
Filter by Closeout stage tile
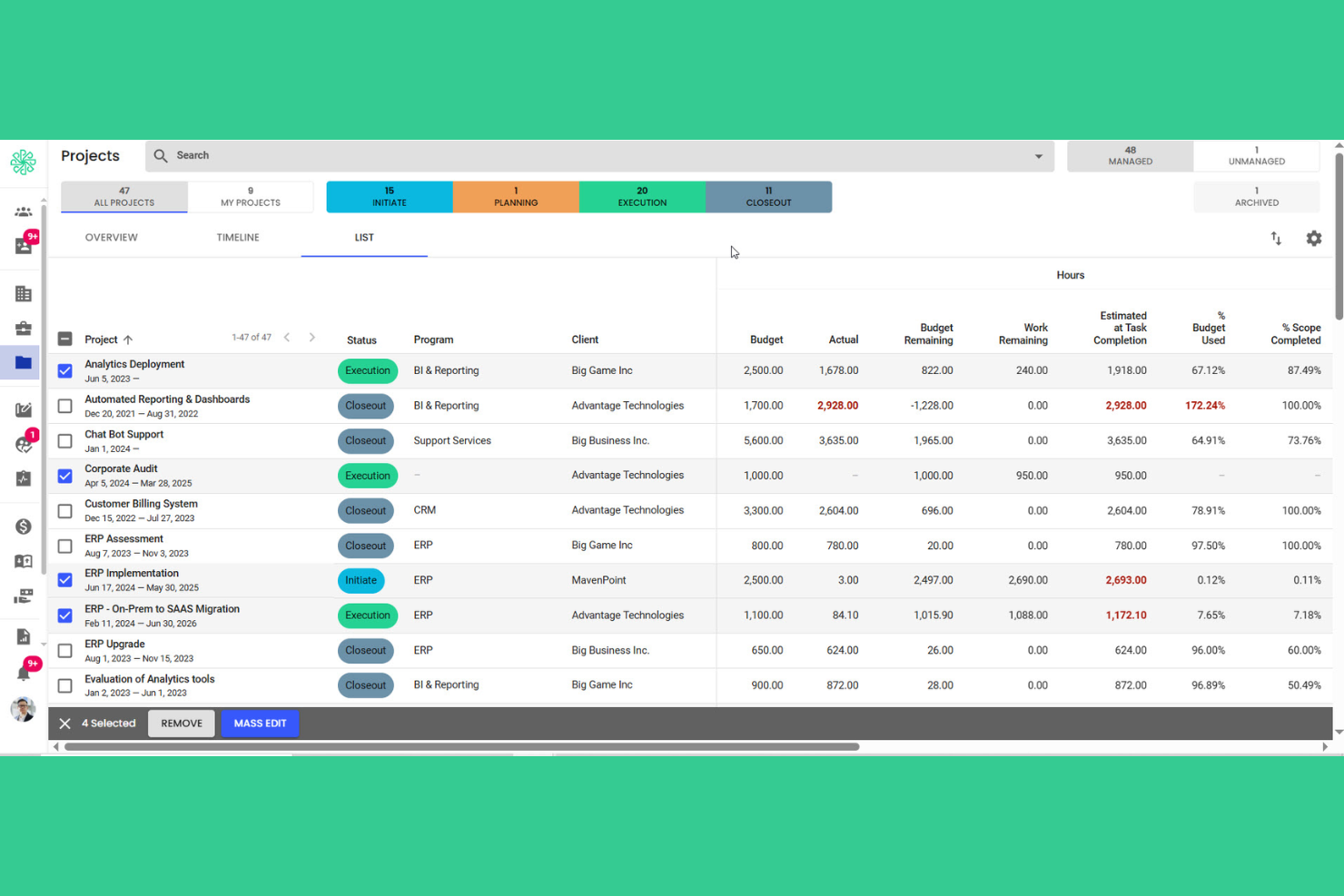point(768,197)
